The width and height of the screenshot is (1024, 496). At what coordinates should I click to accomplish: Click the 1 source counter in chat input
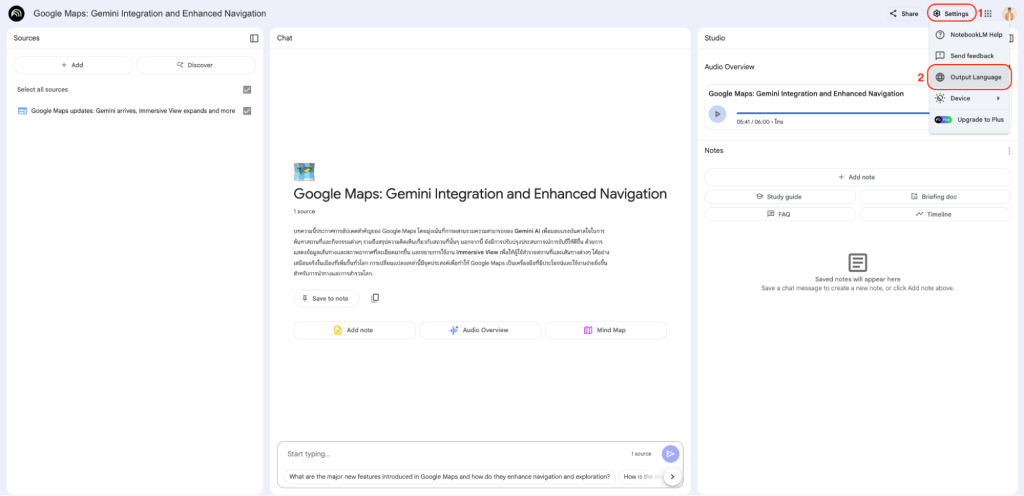(x=641, y=454)
